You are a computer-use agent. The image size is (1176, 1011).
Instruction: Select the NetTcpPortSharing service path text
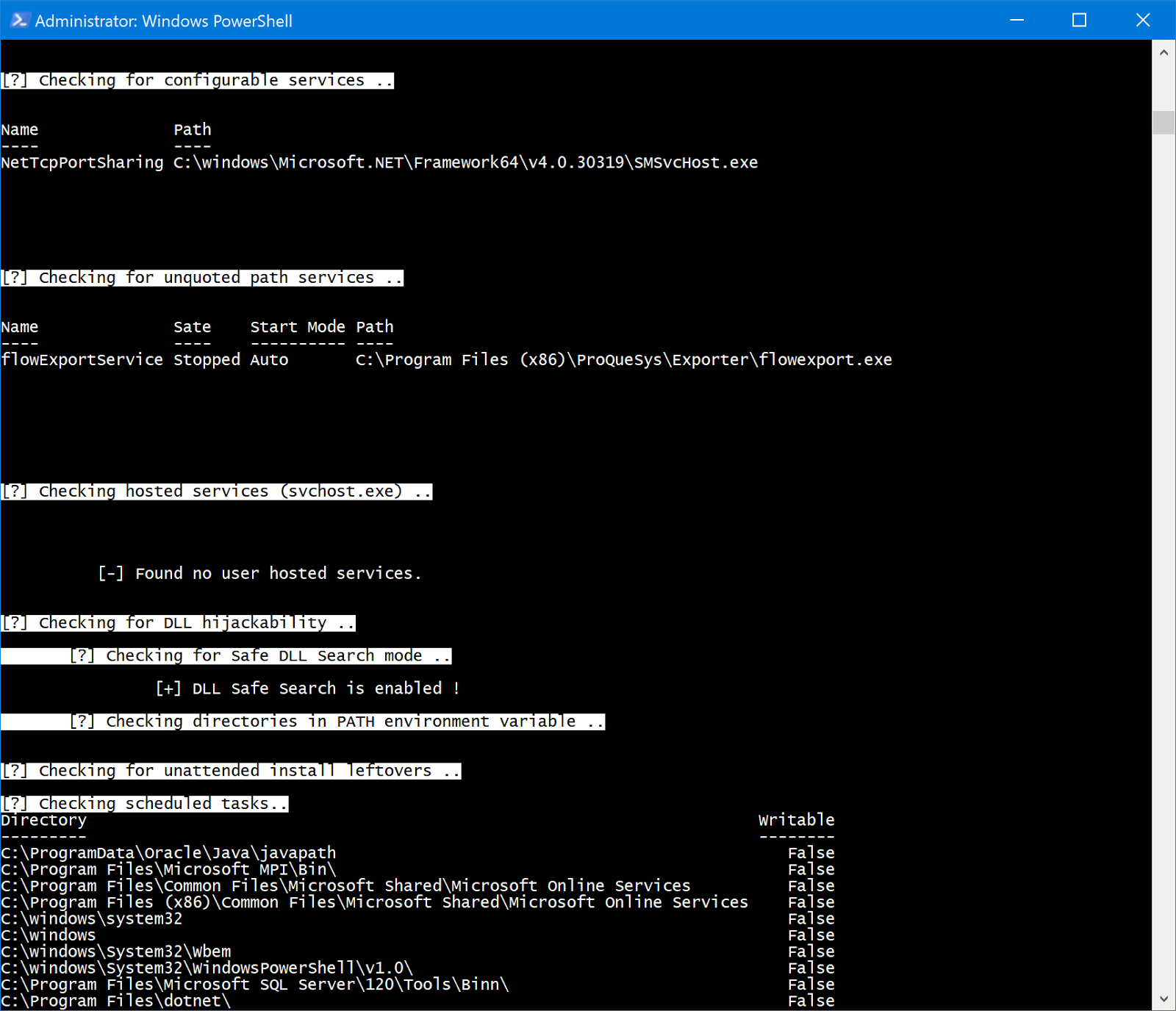[x=465, y=162]
